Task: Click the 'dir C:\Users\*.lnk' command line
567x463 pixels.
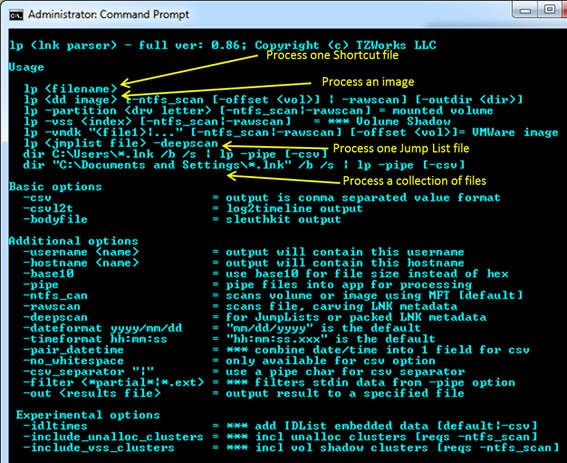Action: pyautogui.click(x=175, y=154)
